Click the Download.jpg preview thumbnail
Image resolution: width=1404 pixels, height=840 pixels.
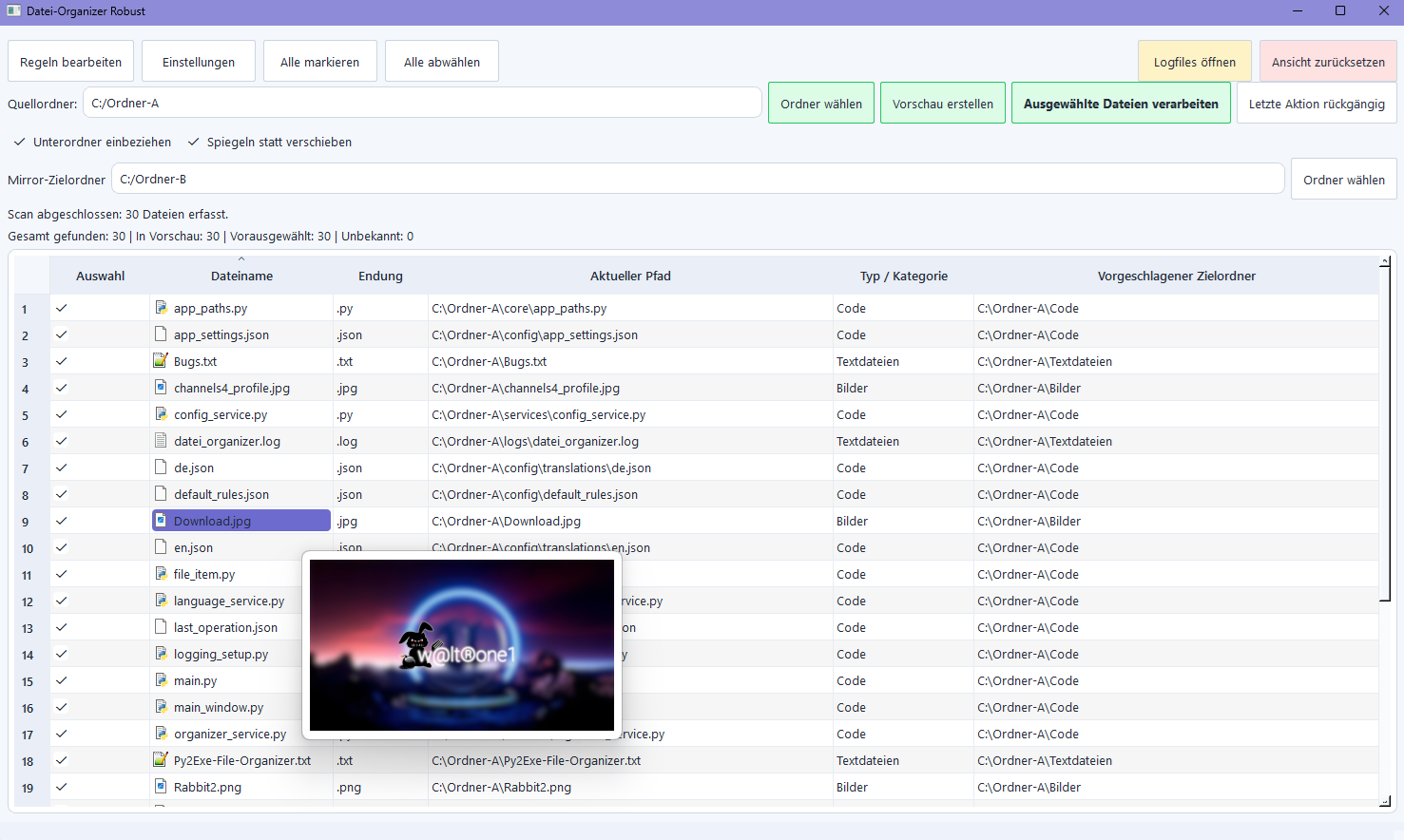click(462, 644)
